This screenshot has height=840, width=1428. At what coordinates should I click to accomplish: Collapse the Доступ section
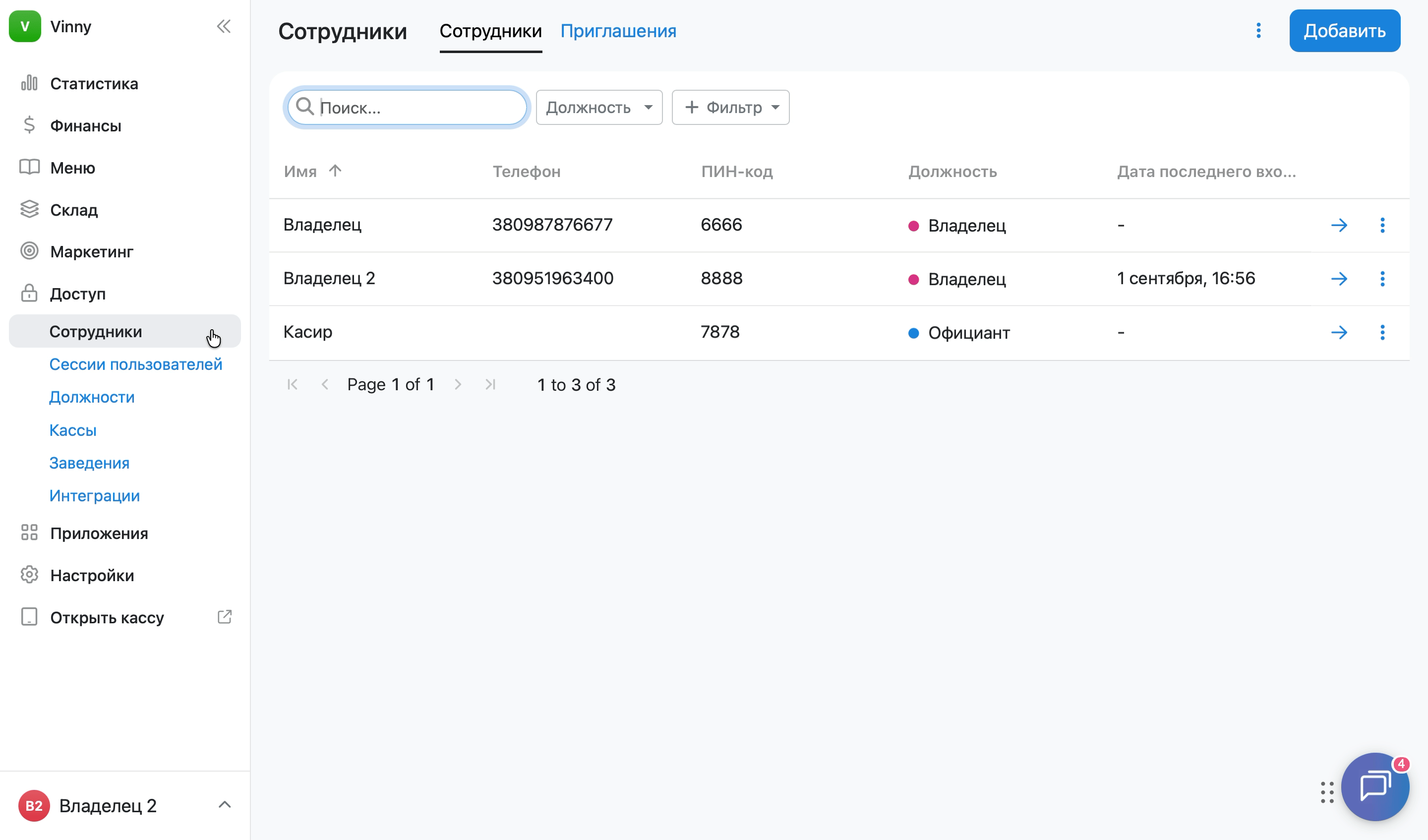(78, 294)
